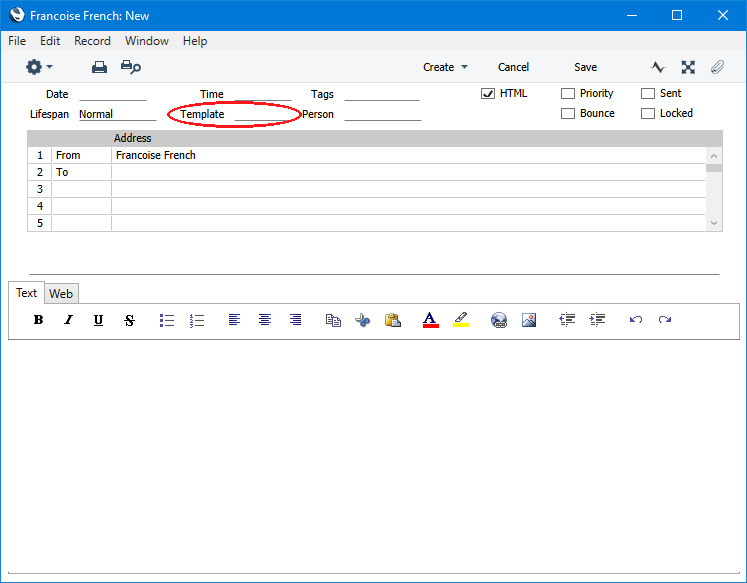Align text right
This screenshot has height=583, width=747.
pos(295,320)
